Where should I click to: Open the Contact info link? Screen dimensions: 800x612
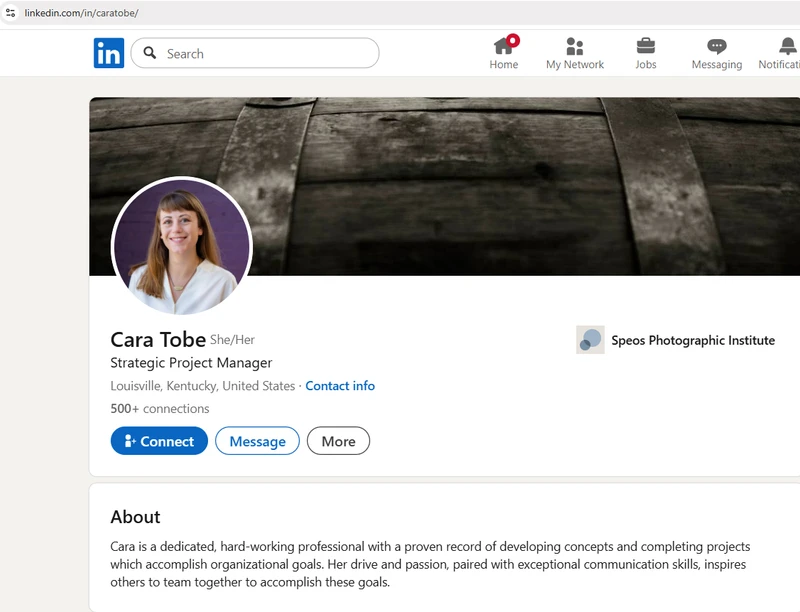click(x=340, y=386)
